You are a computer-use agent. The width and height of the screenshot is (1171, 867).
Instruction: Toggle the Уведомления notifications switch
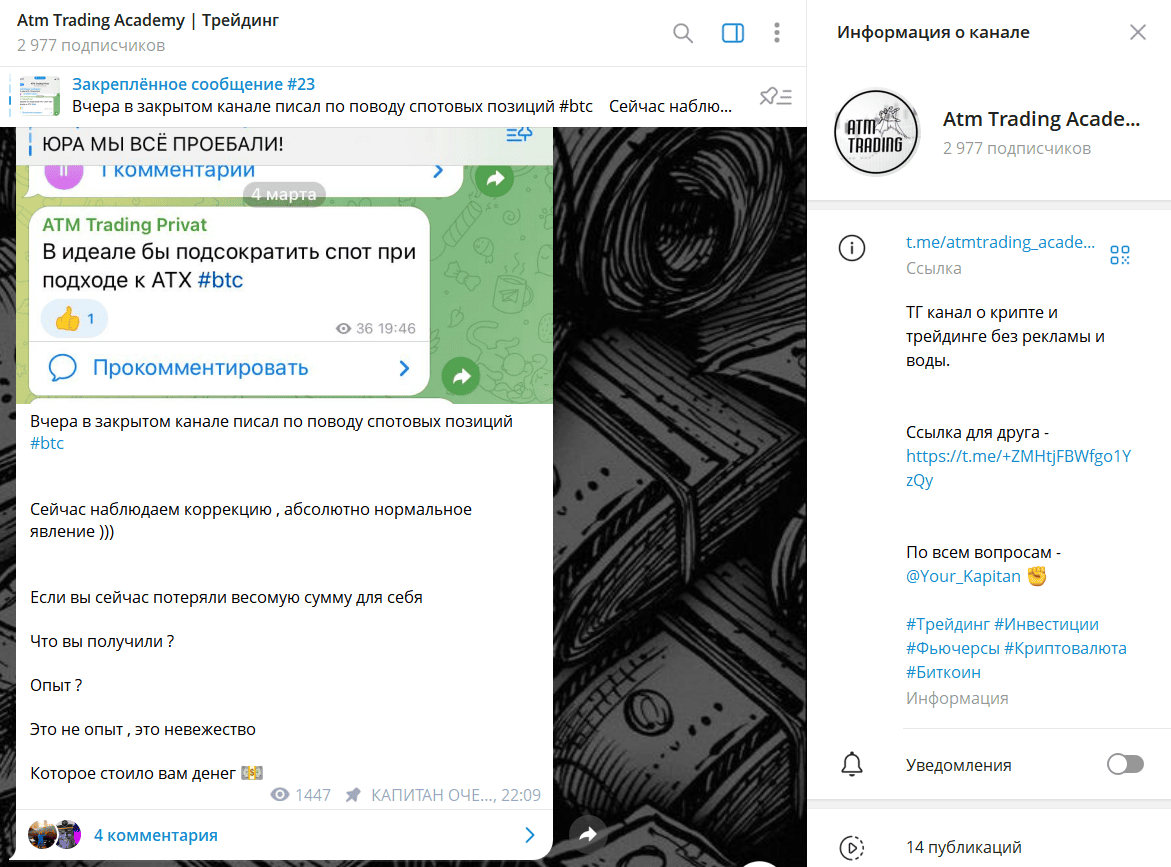1125,765
